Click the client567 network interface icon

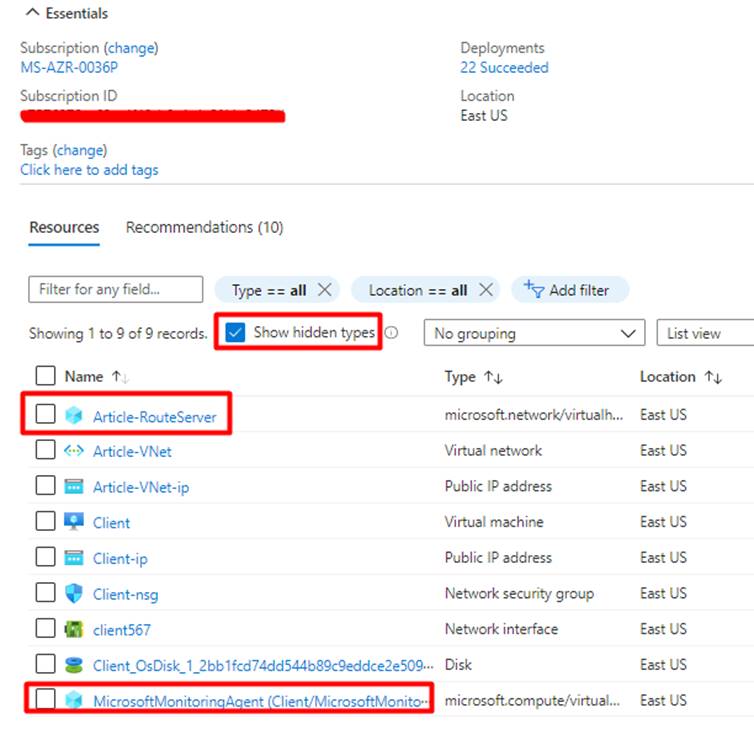(74, 629)
